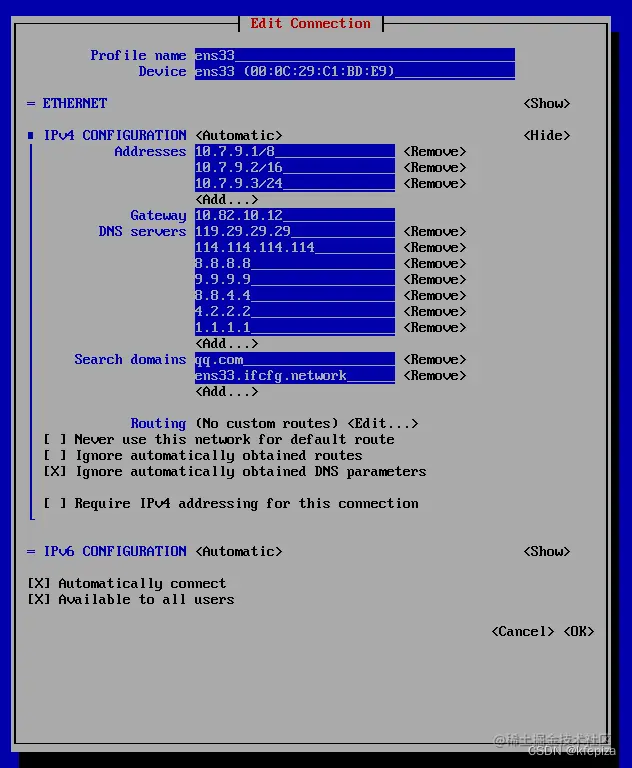Remove address 10.7.9.2/16
The image size is (632, 768).
pos(435,168)
